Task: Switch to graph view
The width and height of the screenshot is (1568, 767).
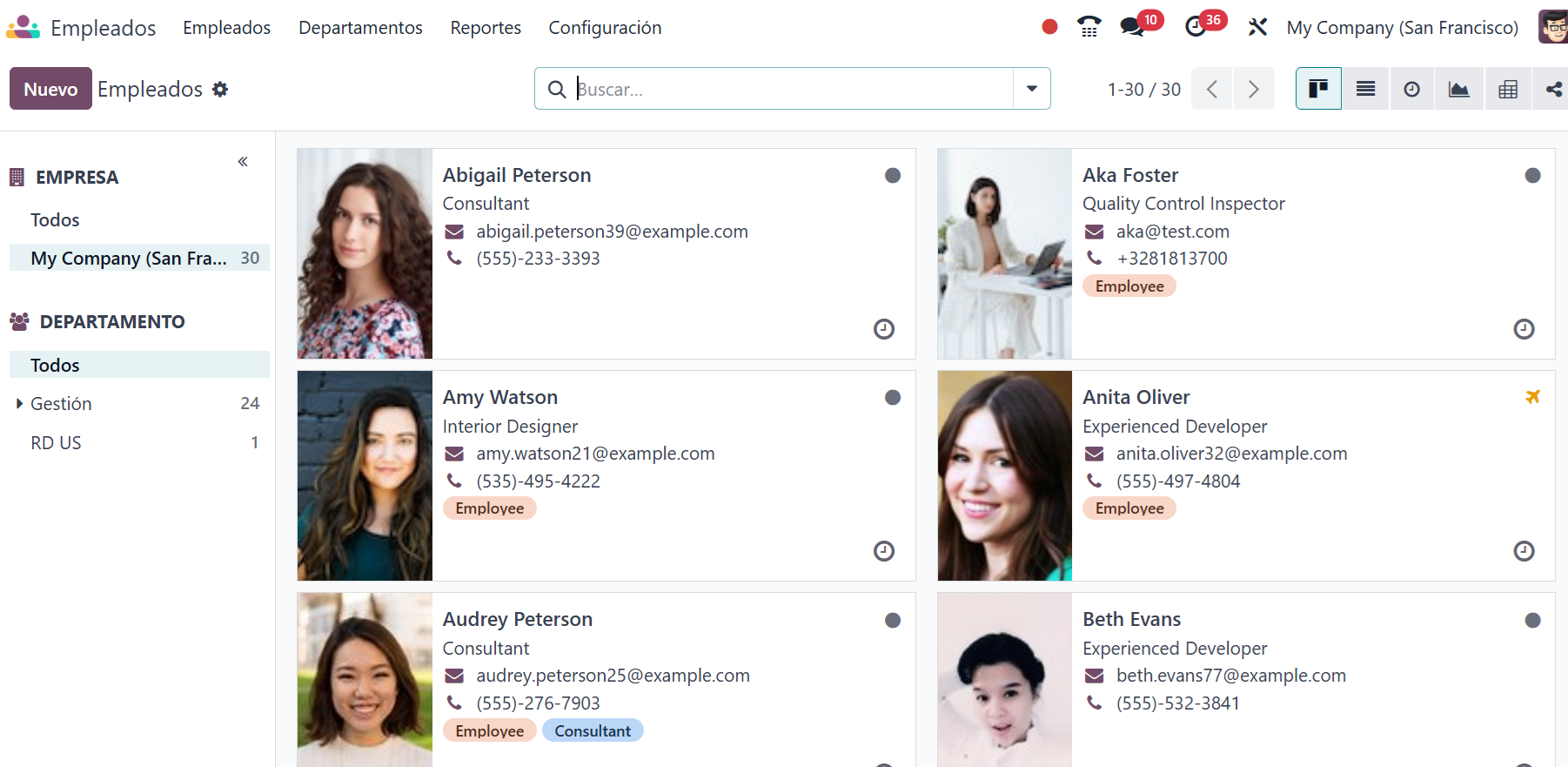Action: coord(1458,89)
